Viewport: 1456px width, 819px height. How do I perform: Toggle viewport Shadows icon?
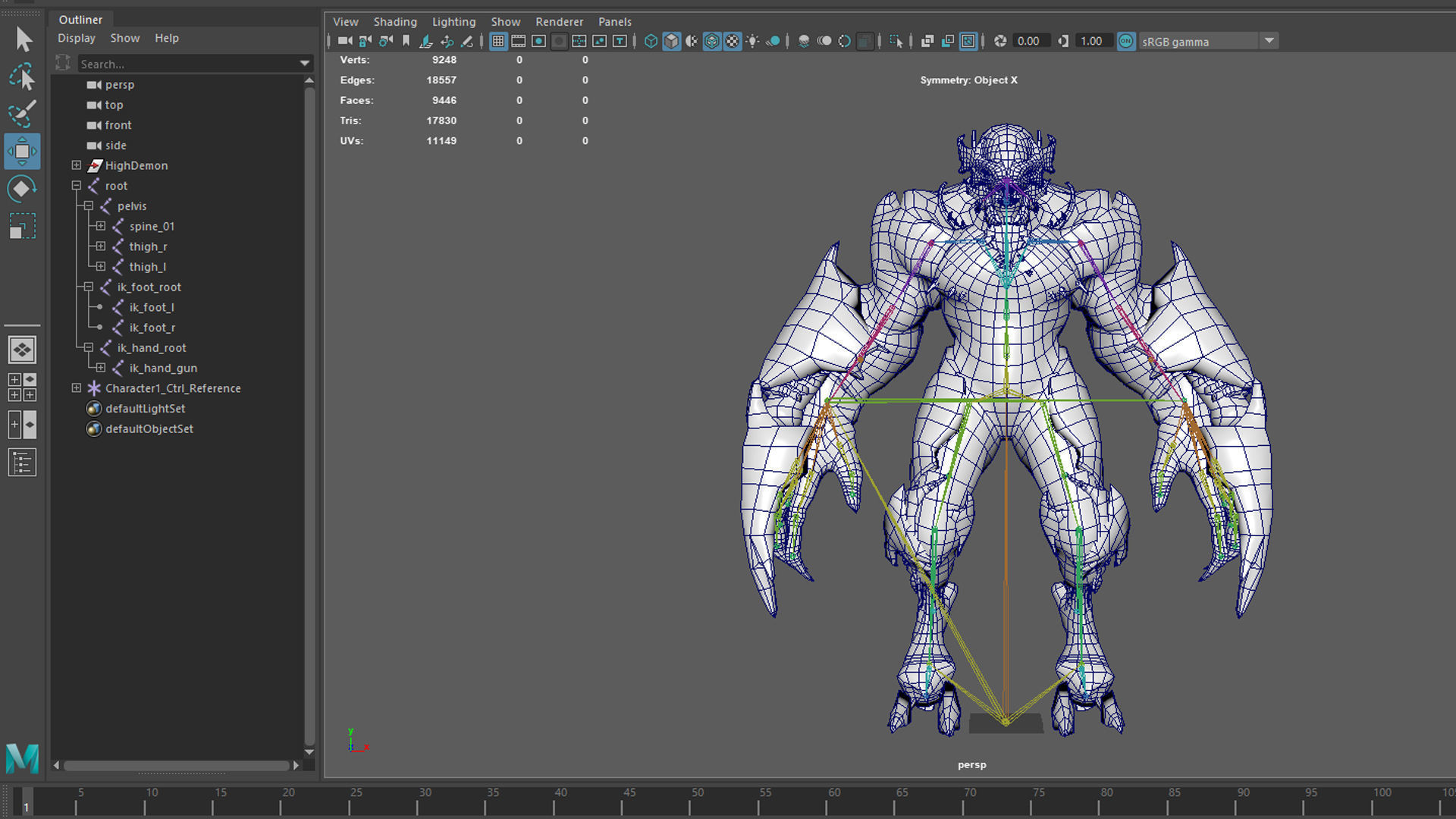click(x=773, y=41)
